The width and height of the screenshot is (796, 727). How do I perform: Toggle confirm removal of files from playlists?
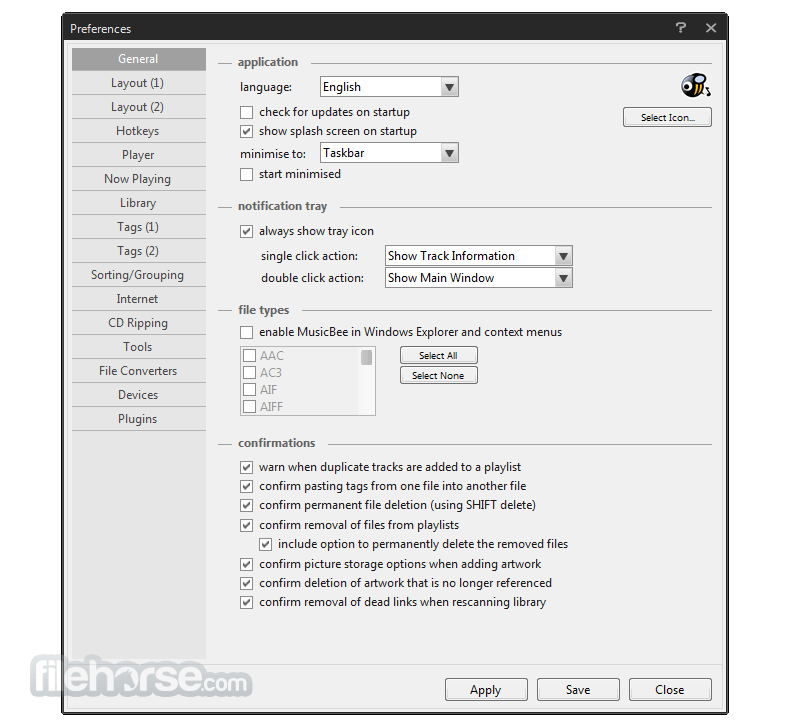tap(246, 525)
